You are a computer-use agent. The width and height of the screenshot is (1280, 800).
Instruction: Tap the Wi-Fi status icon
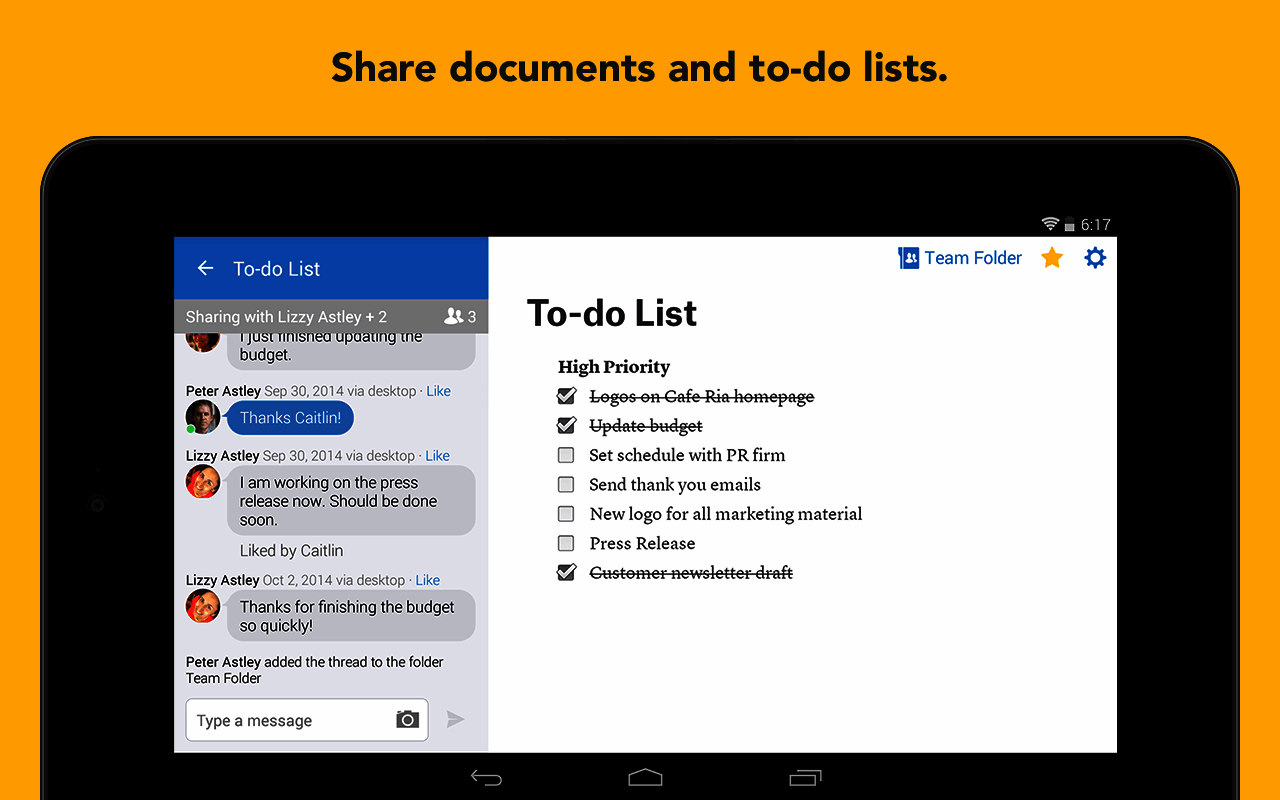pyautogui.click(x=1049, y=224)
